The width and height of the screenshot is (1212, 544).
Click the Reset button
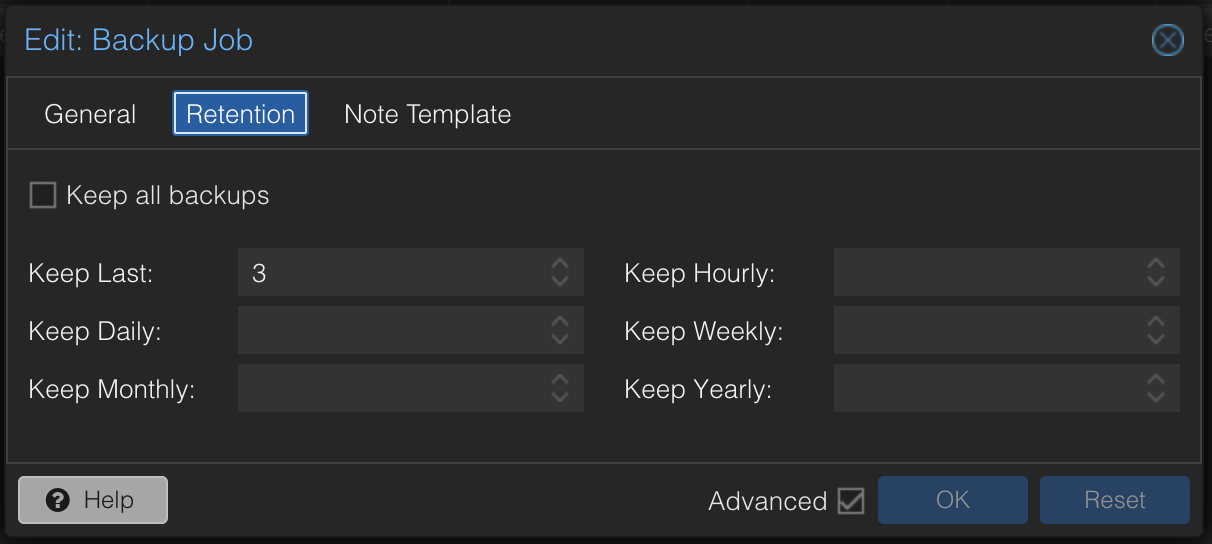tap(1115, 500)
